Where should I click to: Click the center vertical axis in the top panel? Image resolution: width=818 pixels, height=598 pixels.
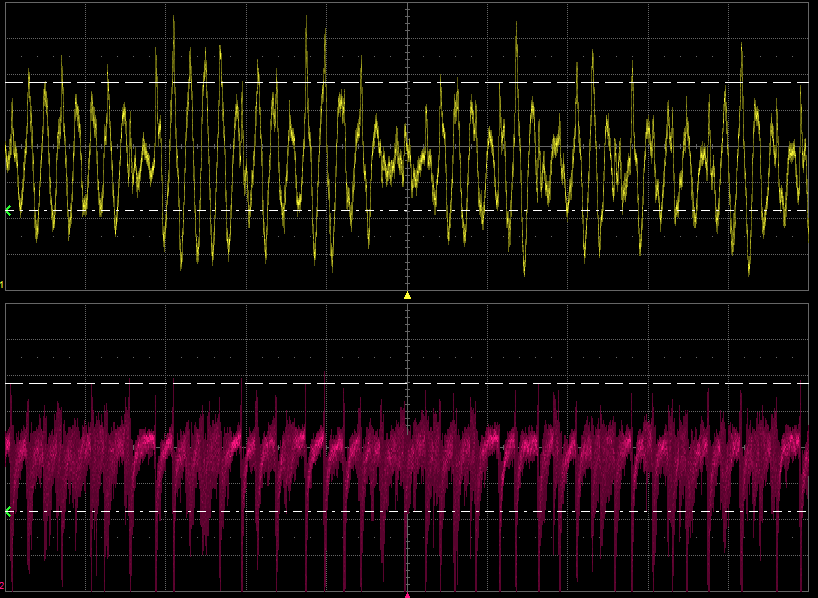[407, 60]
